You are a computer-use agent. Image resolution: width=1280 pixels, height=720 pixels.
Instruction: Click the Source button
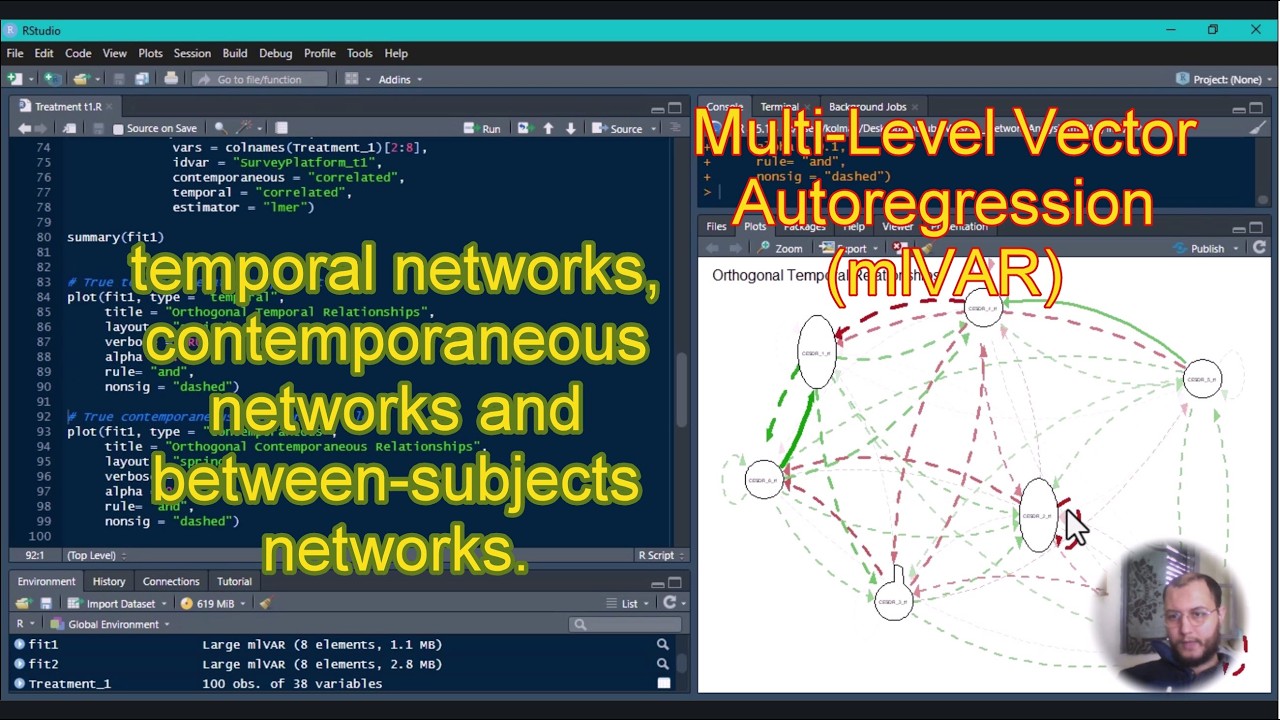click(617, 128)
